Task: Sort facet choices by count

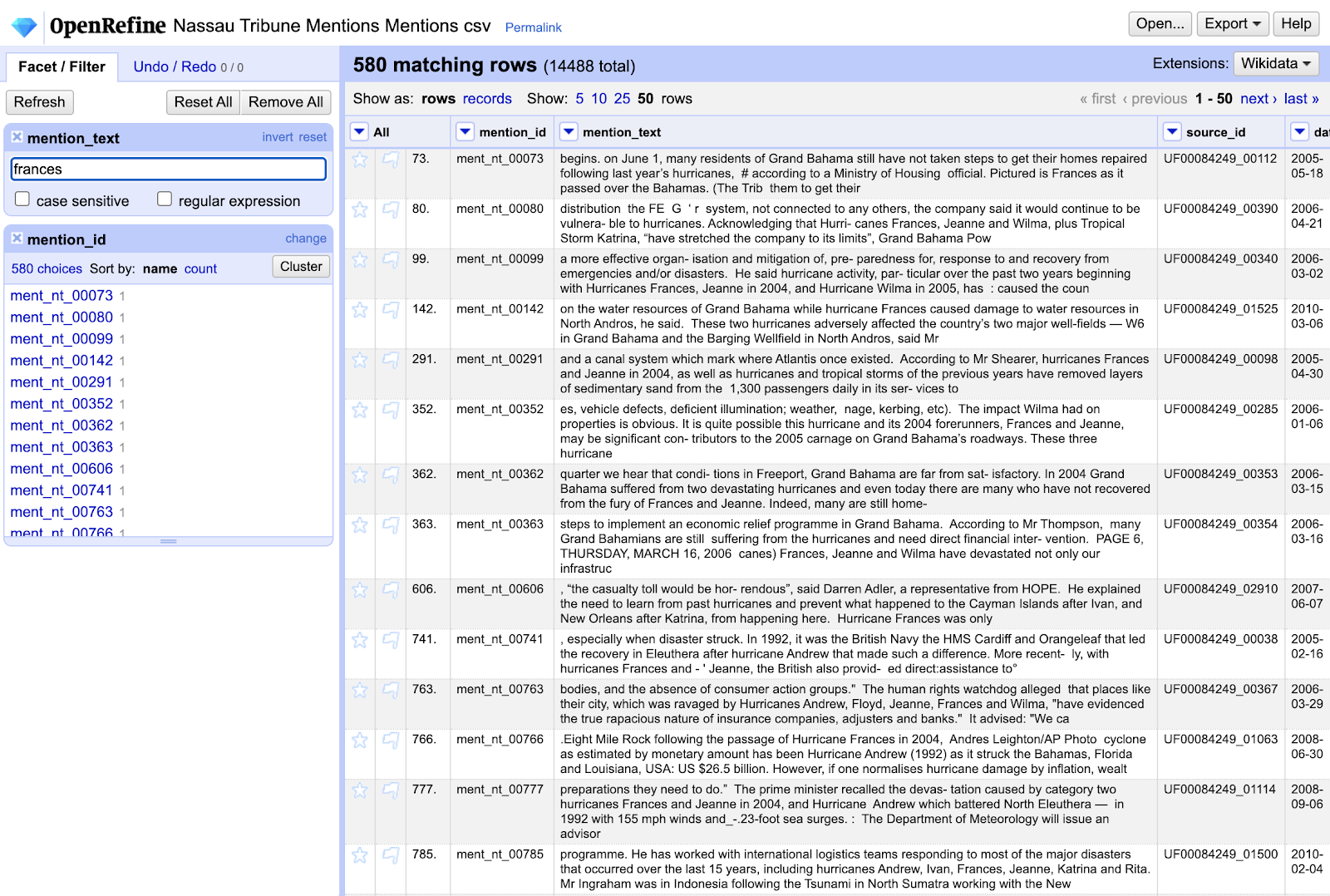Action: pyautogui.click(x=200, y=268)
